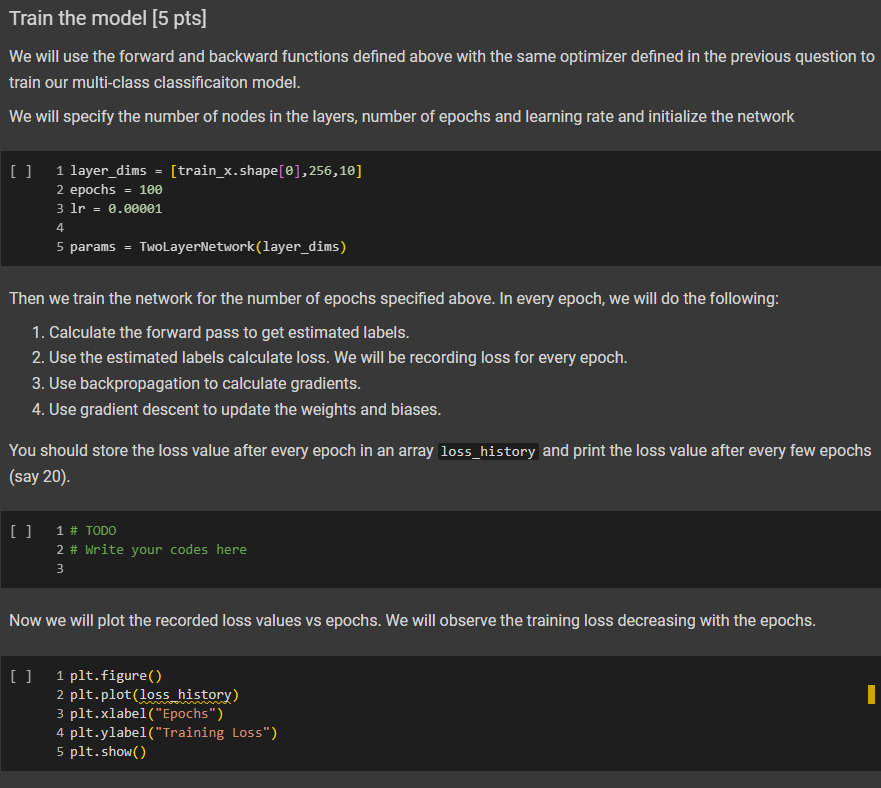This screenshot has height=788, width=881.
Task: Run the plt.figure plotting cell
Action: tap(21, 676)
